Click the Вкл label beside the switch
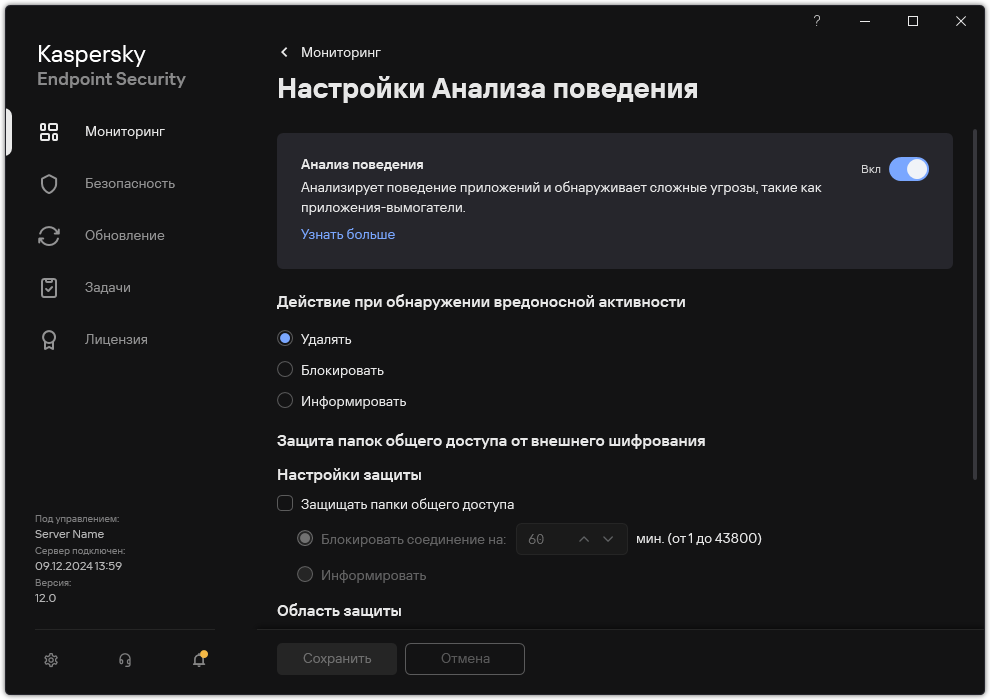This screenshot has height=700, width=990. (871, 169)
